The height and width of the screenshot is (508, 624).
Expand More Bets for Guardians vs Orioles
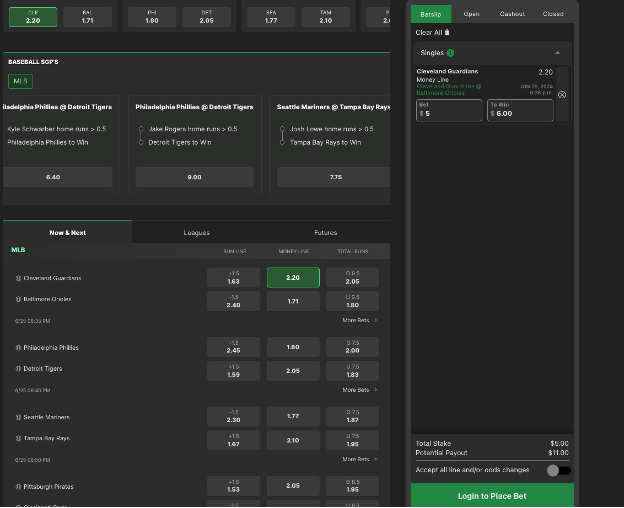(x=359, y=321)
